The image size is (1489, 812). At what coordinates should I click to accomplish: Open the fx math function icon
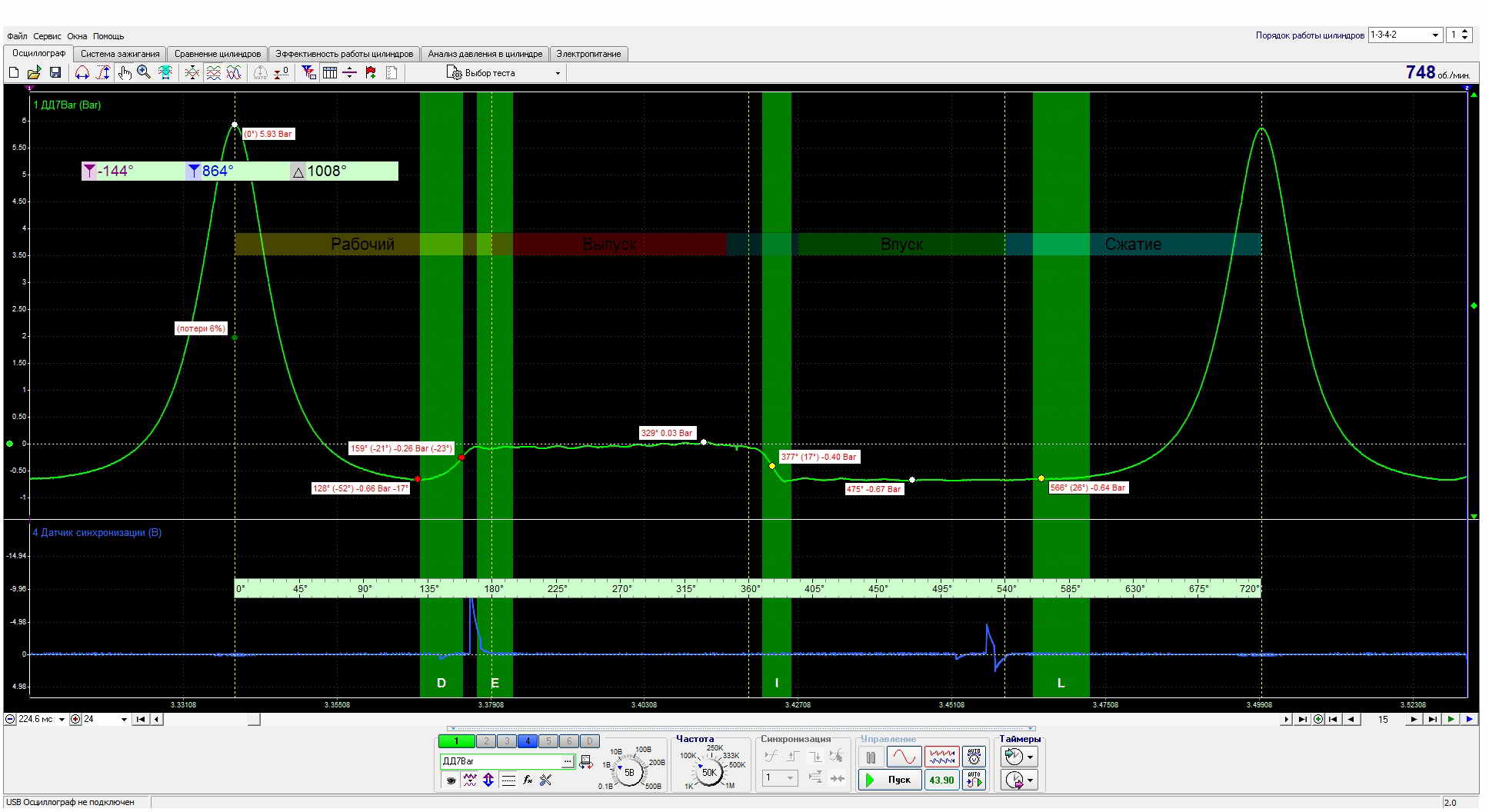[x=528, y=780]
